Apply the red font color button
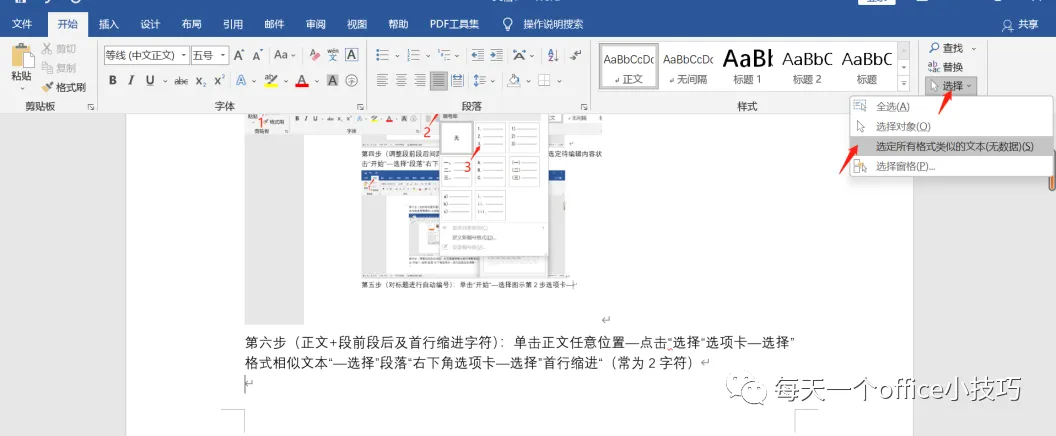1056x436 pixels. pyautogui.click(x=302, y=81)
